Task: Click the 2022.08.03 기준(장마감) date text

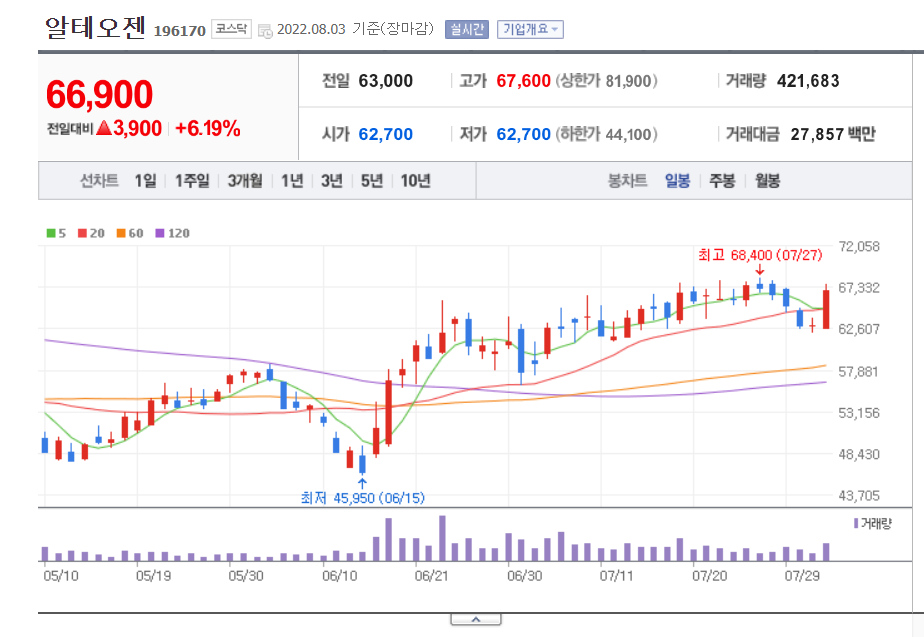Action: [355, 29]
